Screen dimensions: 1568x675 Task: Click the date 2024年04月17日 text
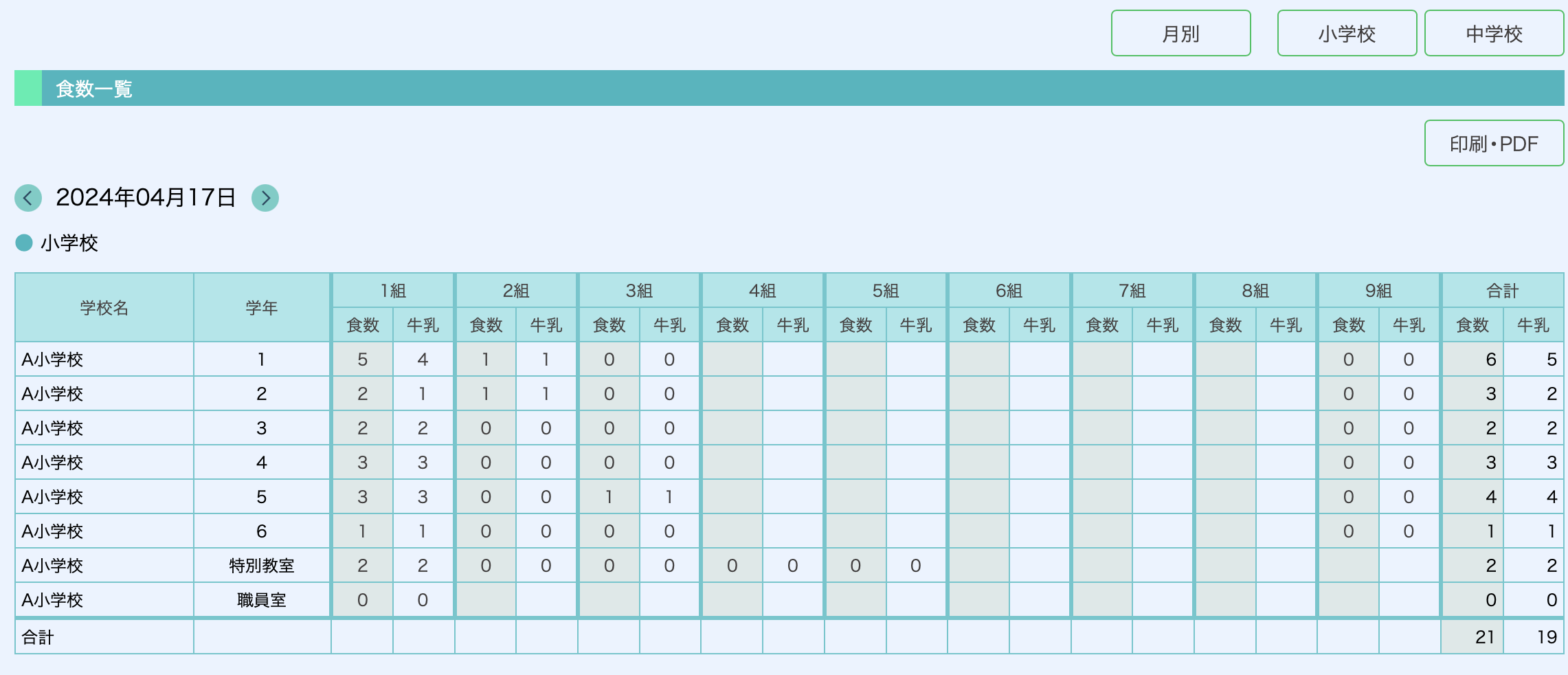tap(146, 198)
